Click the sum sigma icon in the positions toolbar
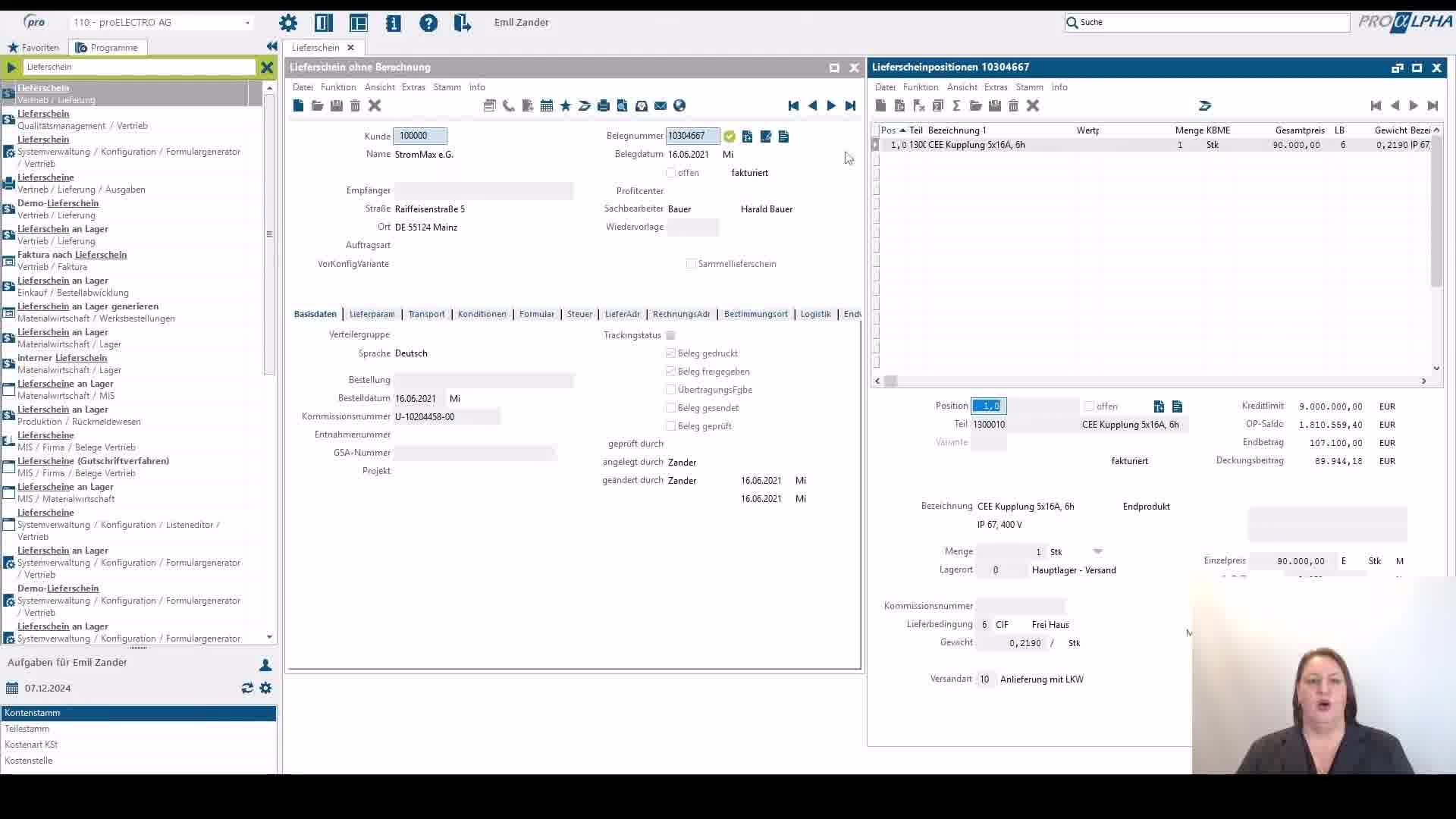 (956, 106)
